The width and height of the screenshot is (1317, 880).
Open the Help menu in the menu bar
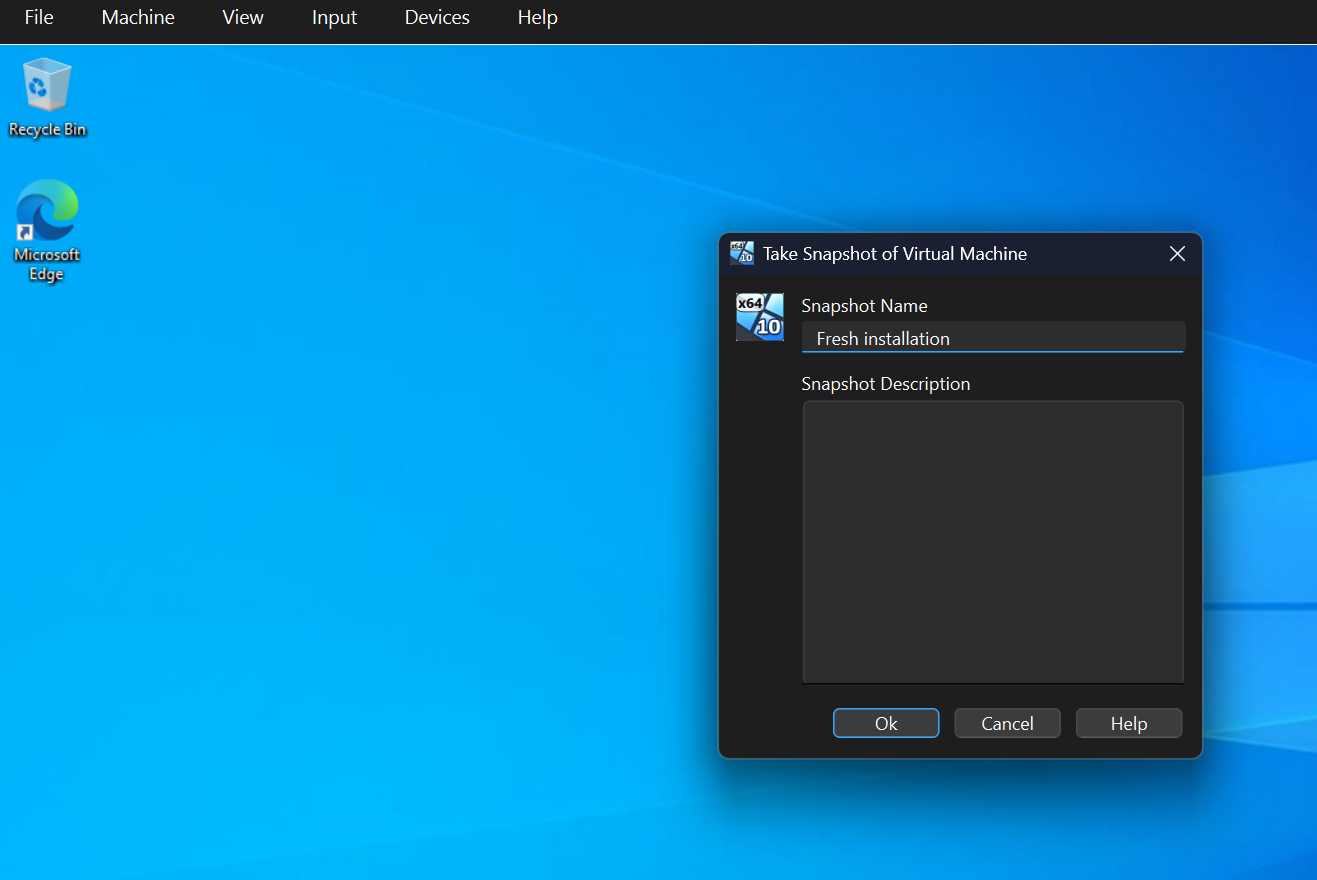click(537, 18)
